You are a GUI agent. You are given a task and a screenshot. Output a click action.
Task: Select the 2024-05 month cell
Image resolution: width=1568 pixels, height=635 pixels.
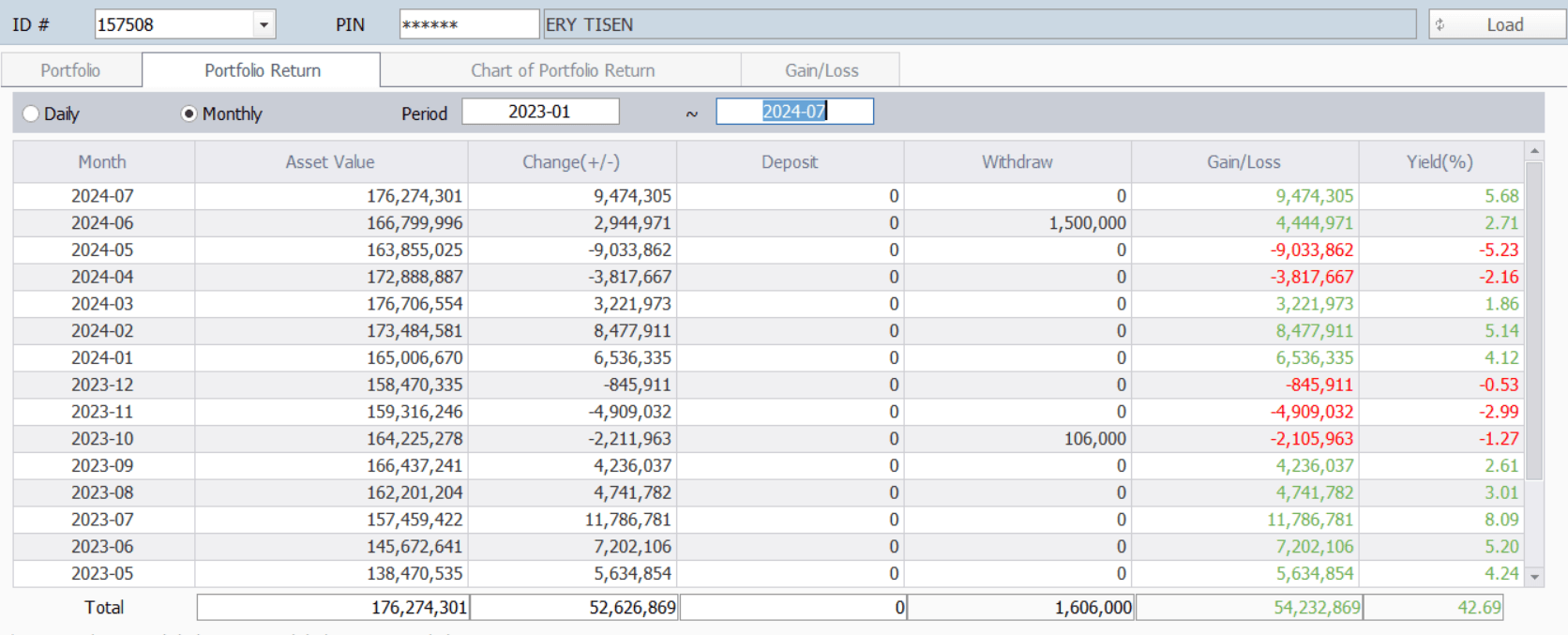102,250
